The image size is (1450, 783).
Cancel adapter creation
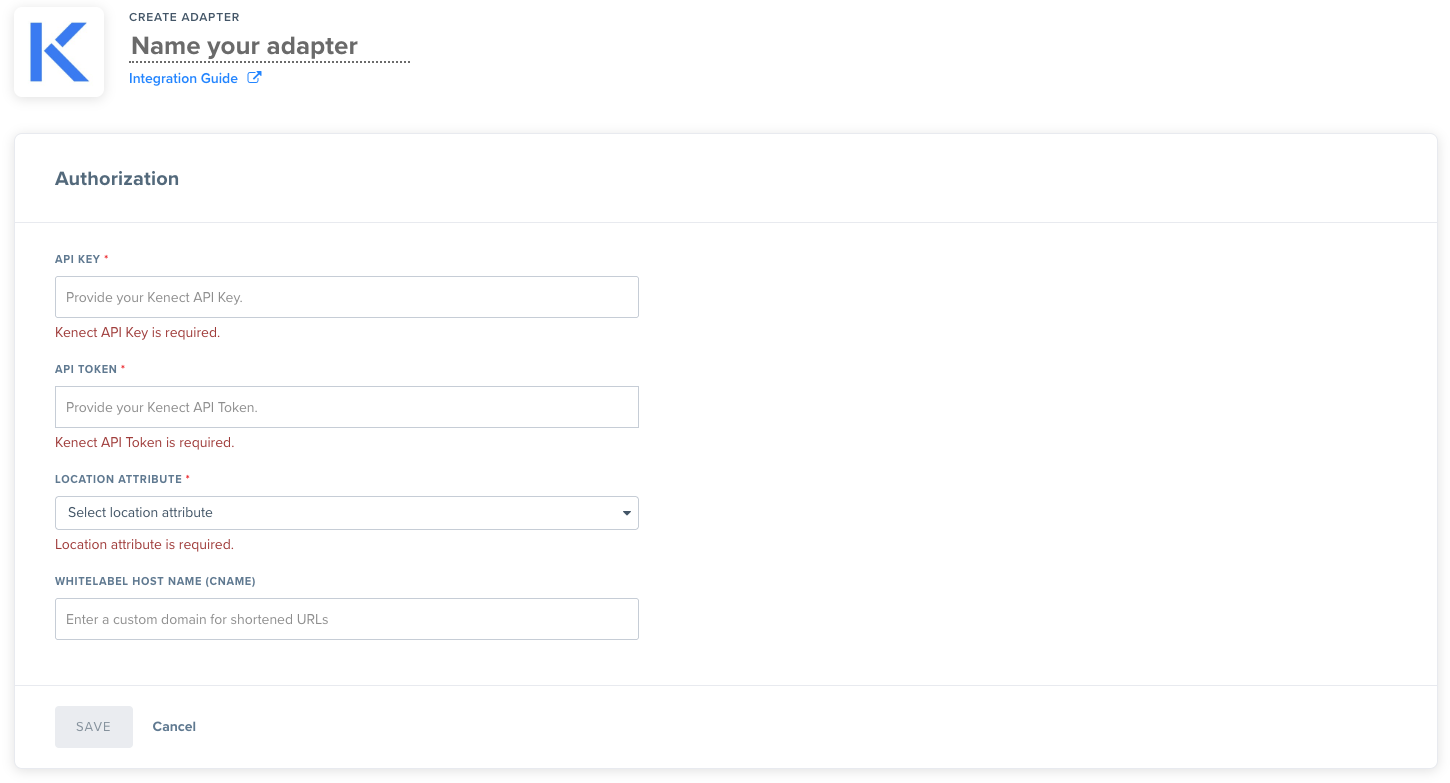point(174,727)
